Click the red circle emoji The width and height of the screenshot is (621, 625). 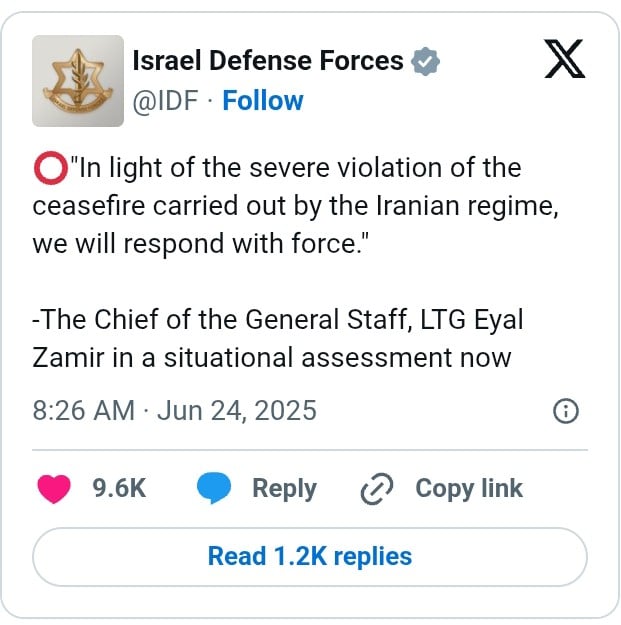[x=50, y=168]
